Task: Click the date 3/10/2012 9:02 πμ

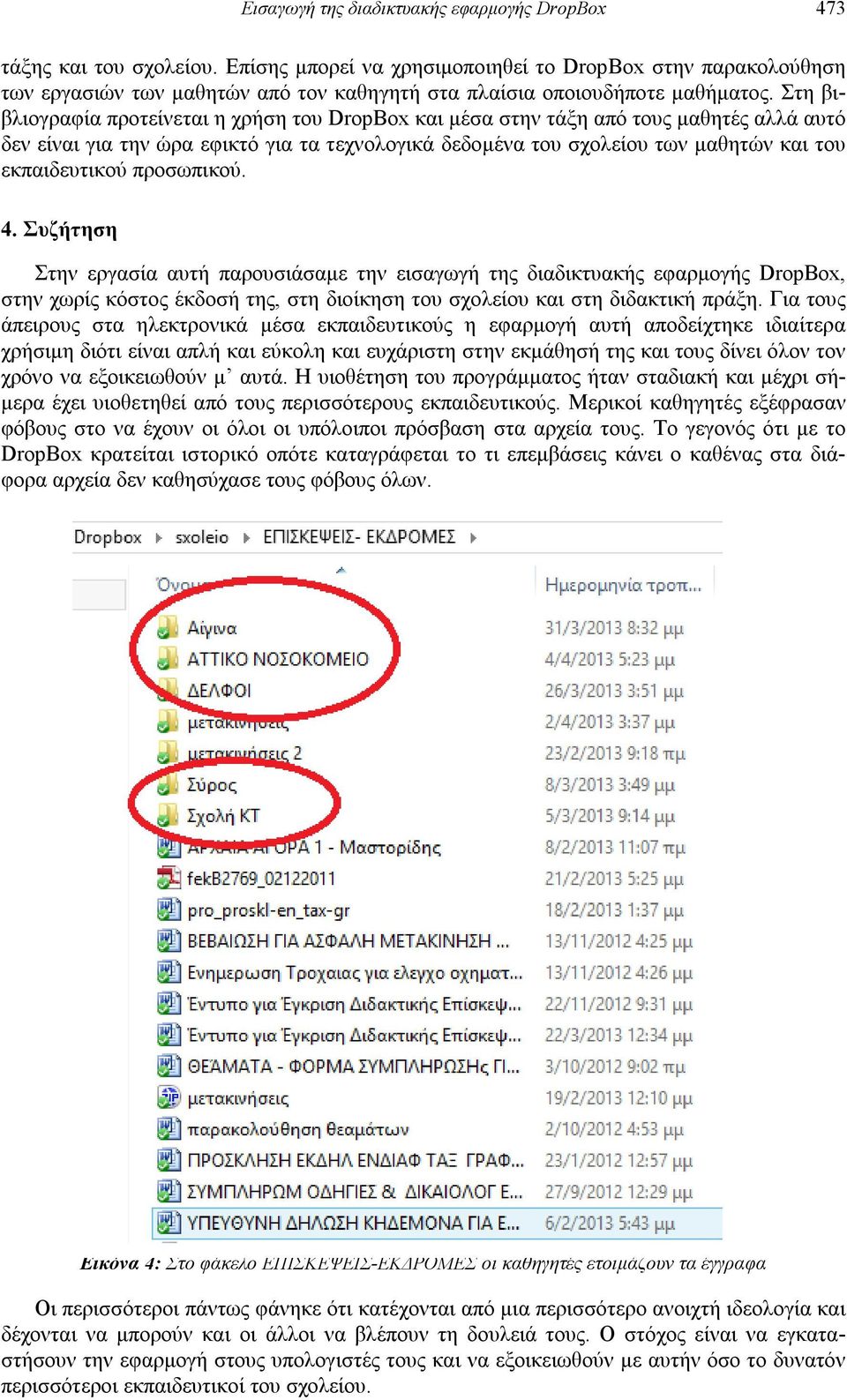Action: click(x=615, y=1067)
